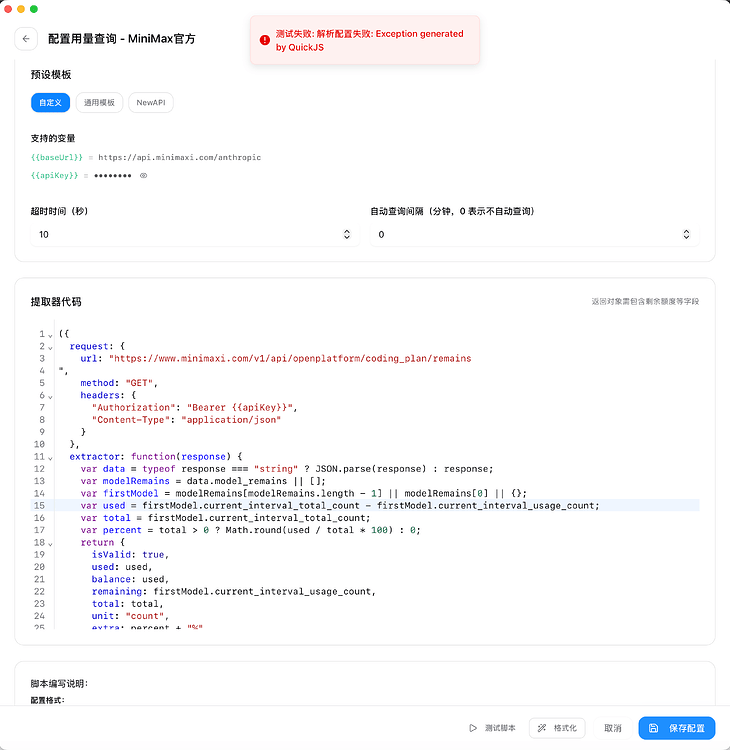730x750 pixels.
Task: Collapse the code fold at line 1
Action: pos(50,335)
